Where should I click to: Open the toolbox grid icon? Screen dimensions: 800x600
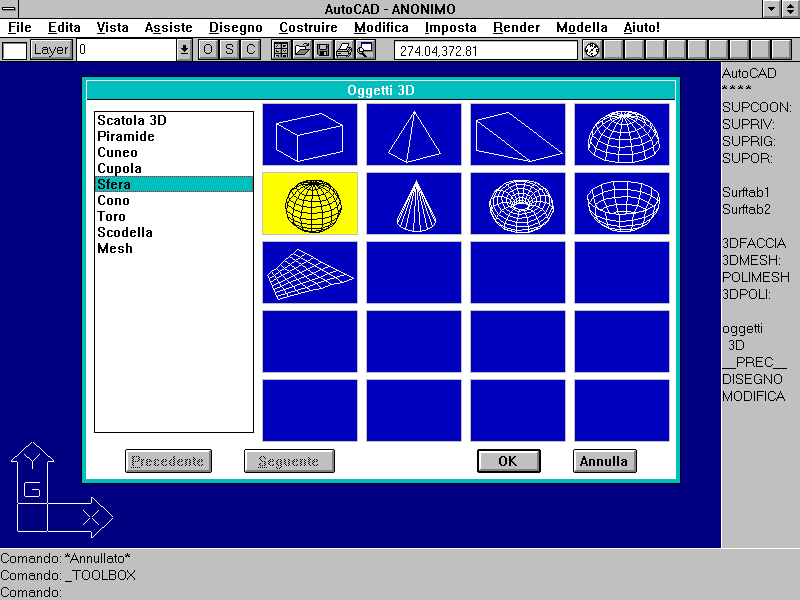tap(281, 49)
